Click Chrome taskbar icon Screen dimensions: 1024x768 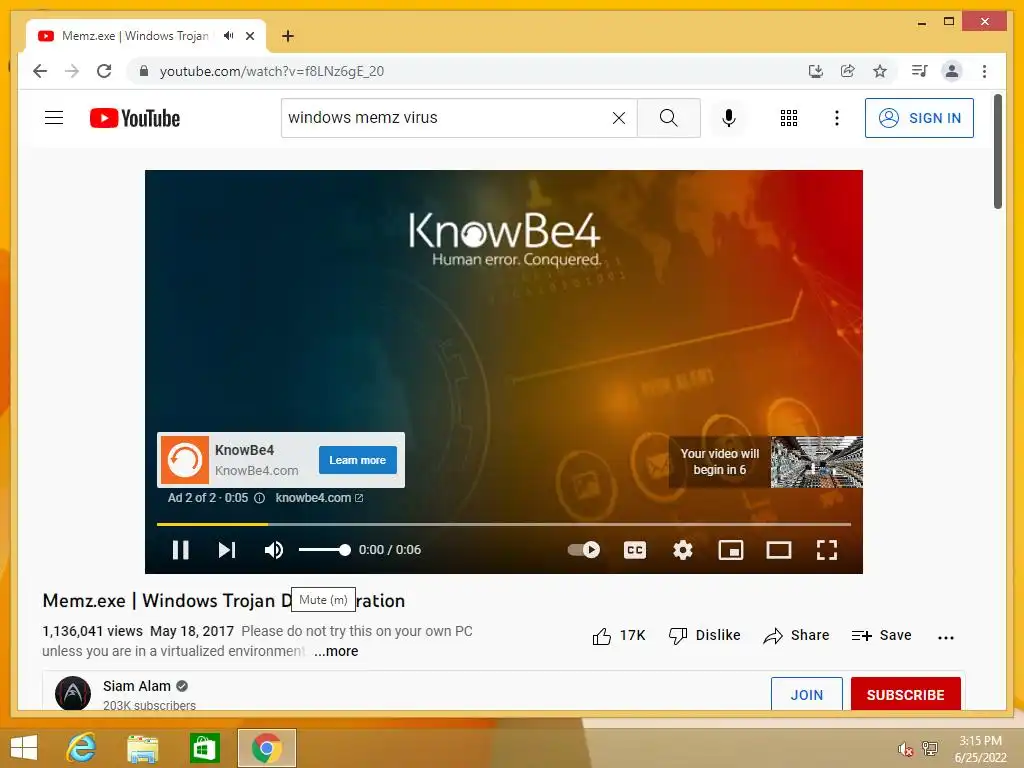point(266,748)
